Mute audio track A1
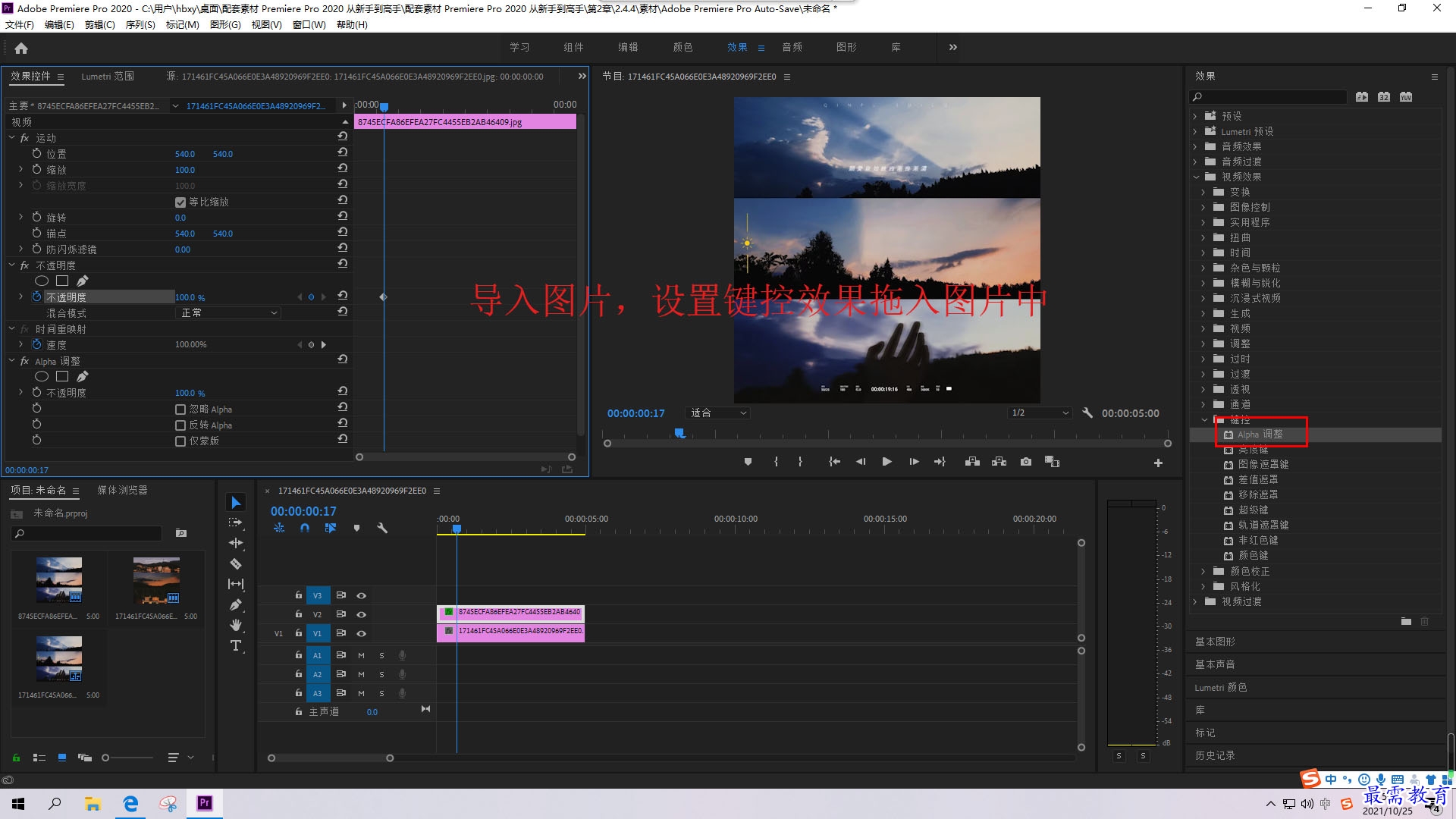 tap(362, 655)
